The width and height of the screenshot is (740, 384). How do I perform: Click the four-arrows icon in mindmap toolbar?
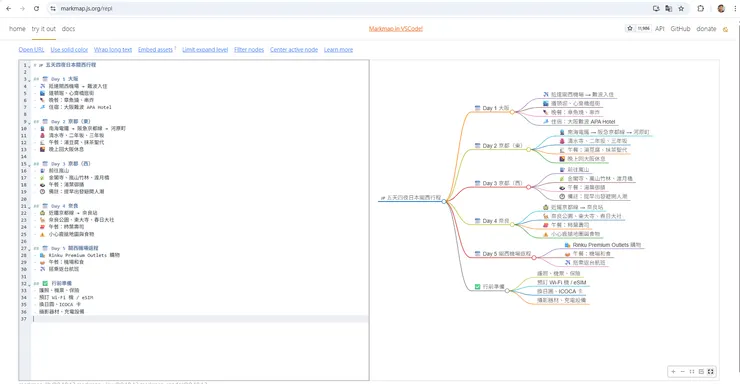pos(711,372)
